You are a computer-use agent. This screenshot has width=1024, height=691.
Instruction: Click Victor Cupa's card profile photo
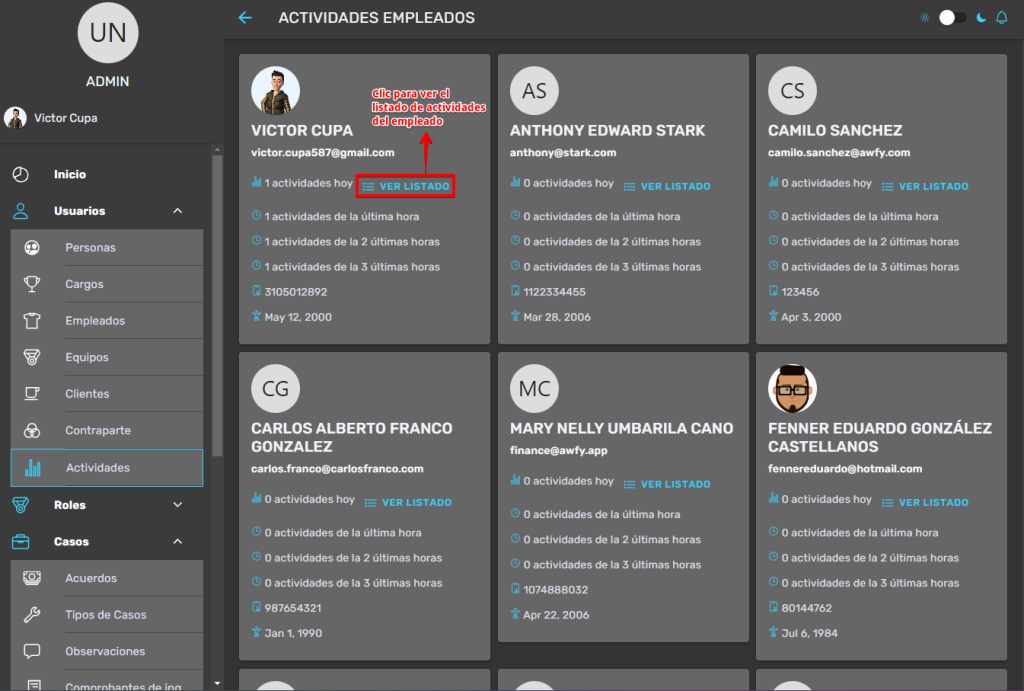pos(276,90)
